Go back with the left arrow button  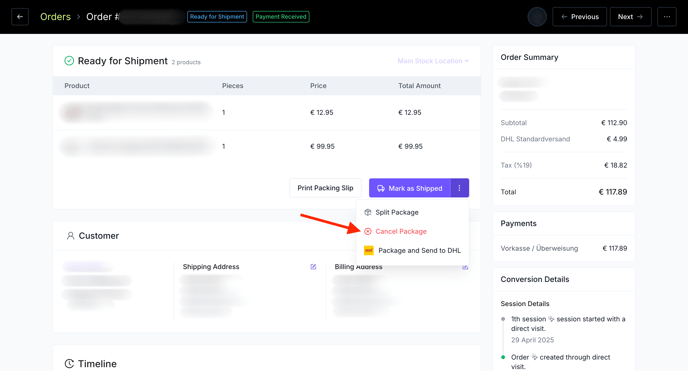point(20,17)
